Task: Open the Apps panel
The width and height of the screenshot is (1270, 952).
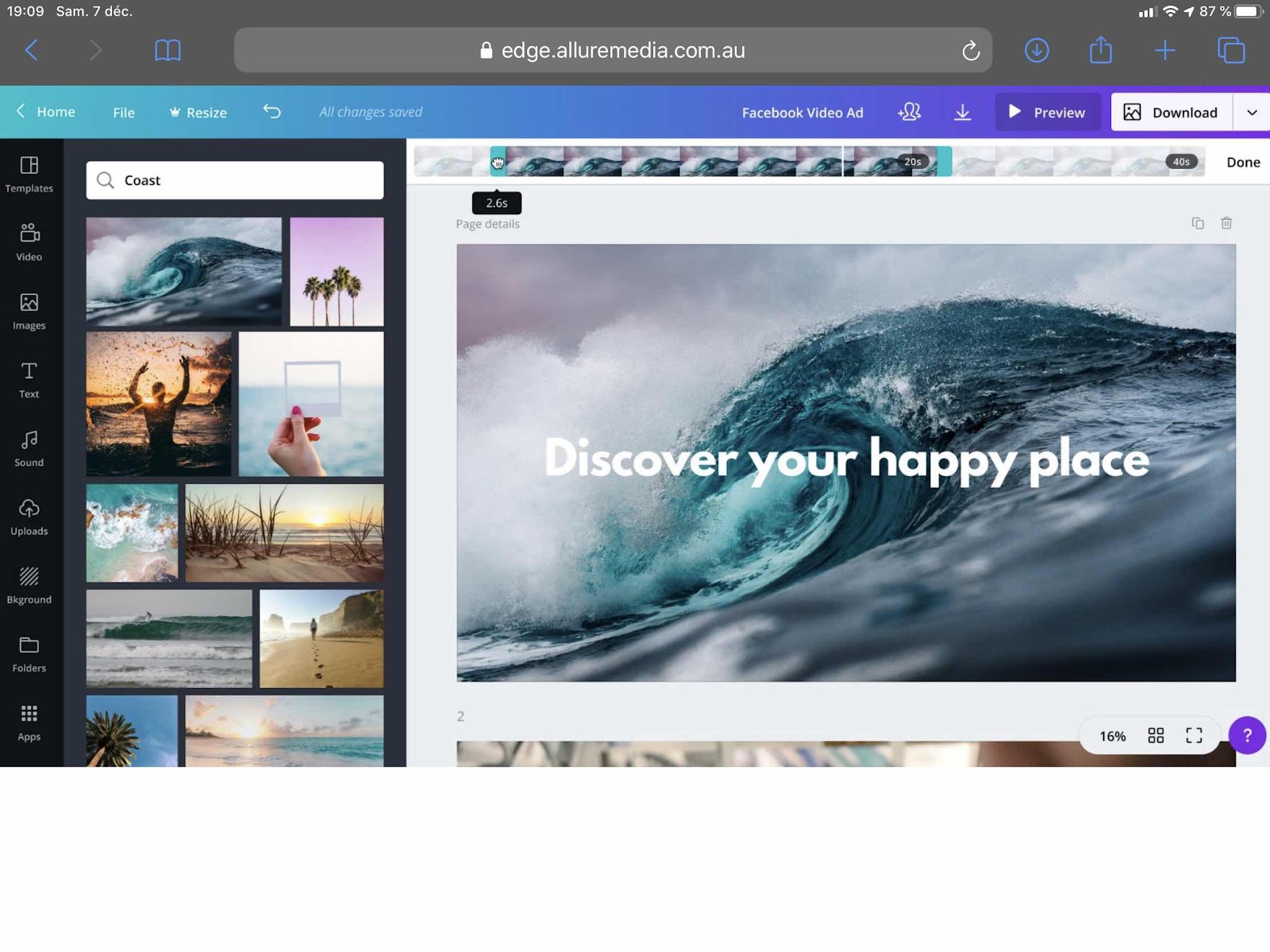Action: 29,723
